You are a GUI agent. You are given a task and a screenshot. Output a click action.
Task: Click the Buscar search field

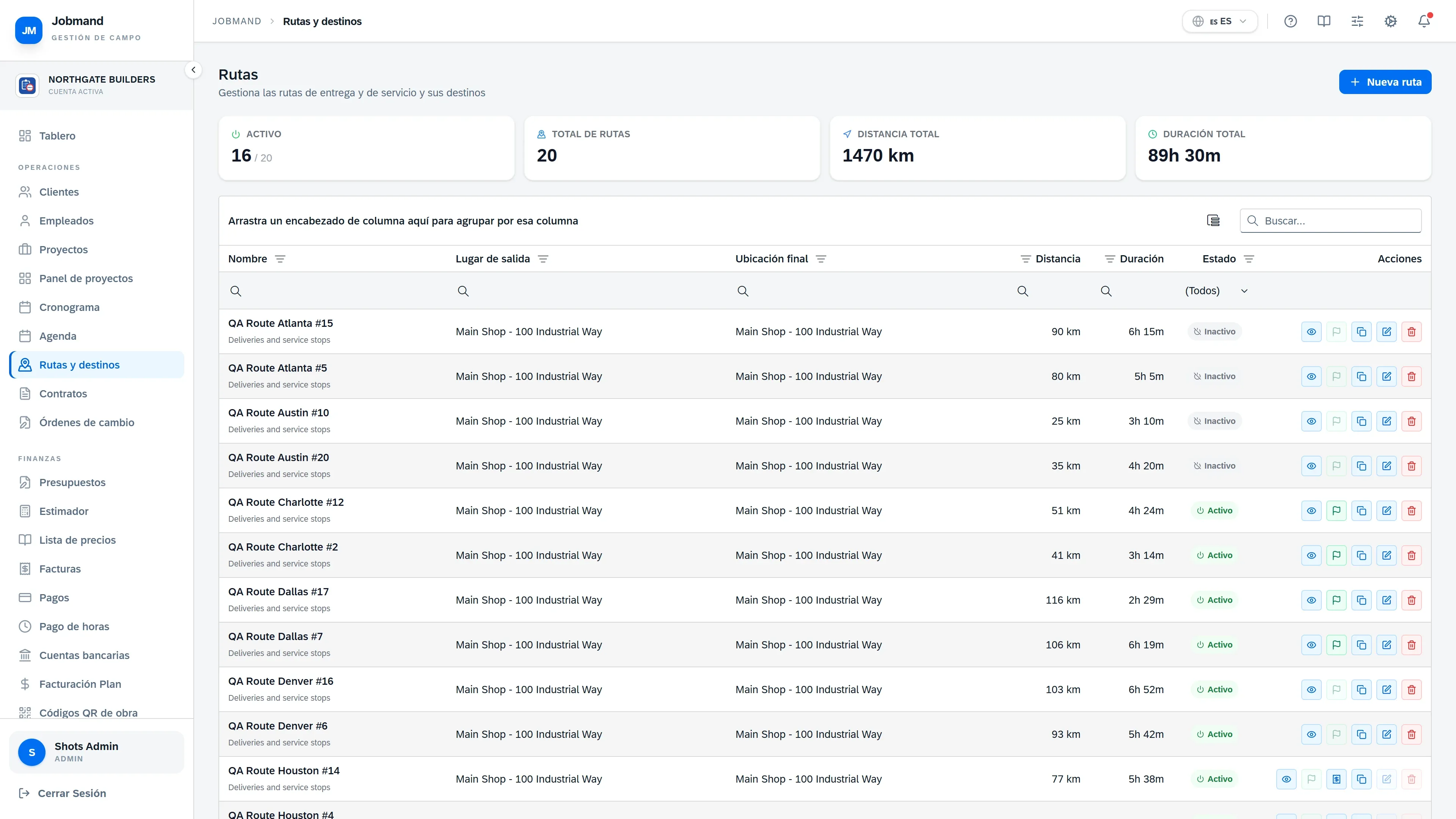(1330, 221)
